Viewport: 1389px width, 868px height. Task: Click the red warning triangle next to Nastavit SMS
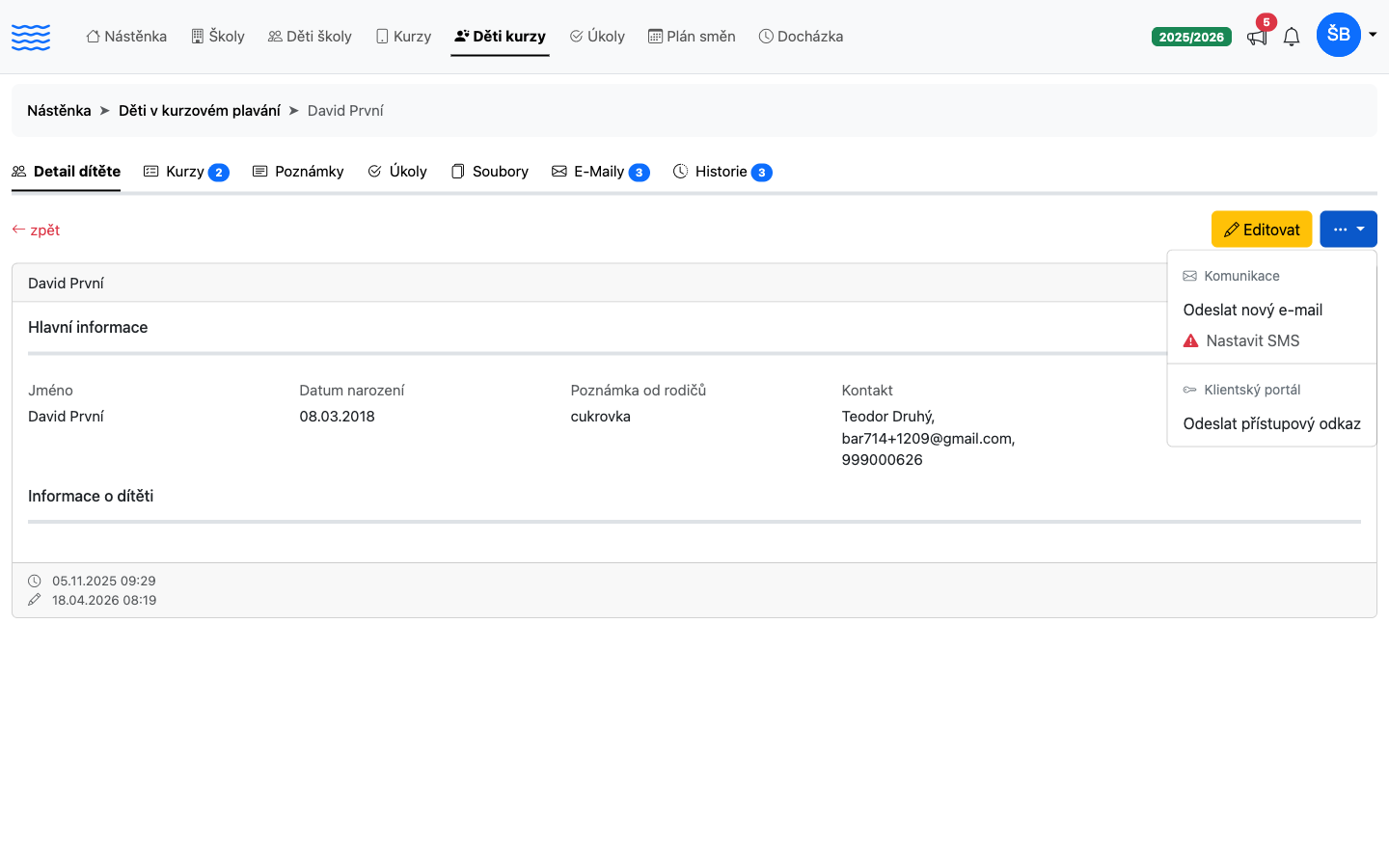[x=1191, y=340]
